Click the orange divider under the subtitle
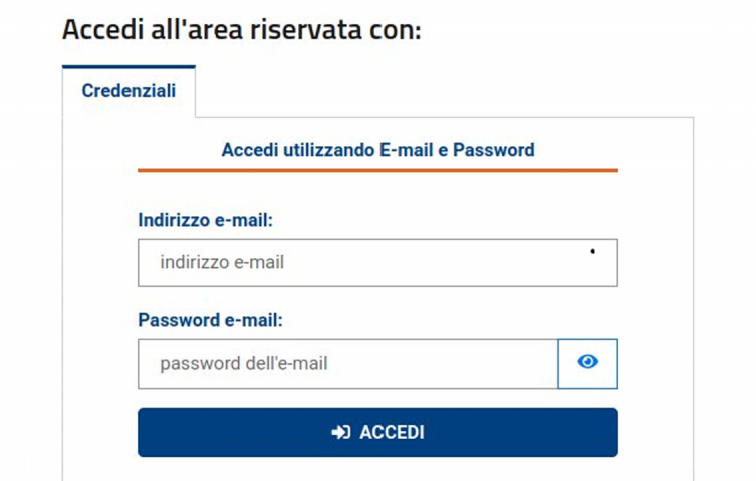This screenshot has height=481, width=756. 378,170
